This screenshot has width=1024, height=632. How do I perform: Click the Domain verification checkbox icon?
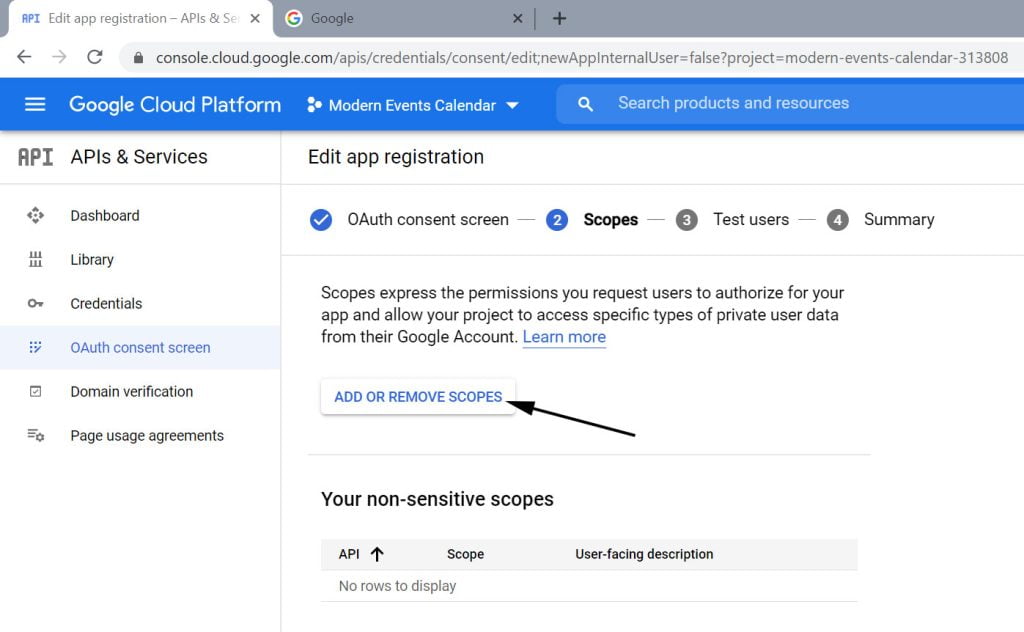pyautogui.click(x=36, y=391)
